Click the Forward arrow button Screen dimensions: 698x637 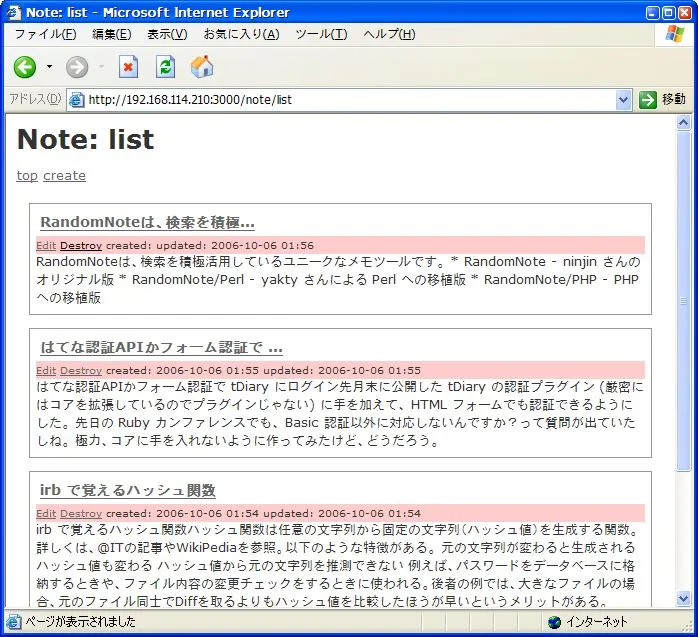[77, 67]
